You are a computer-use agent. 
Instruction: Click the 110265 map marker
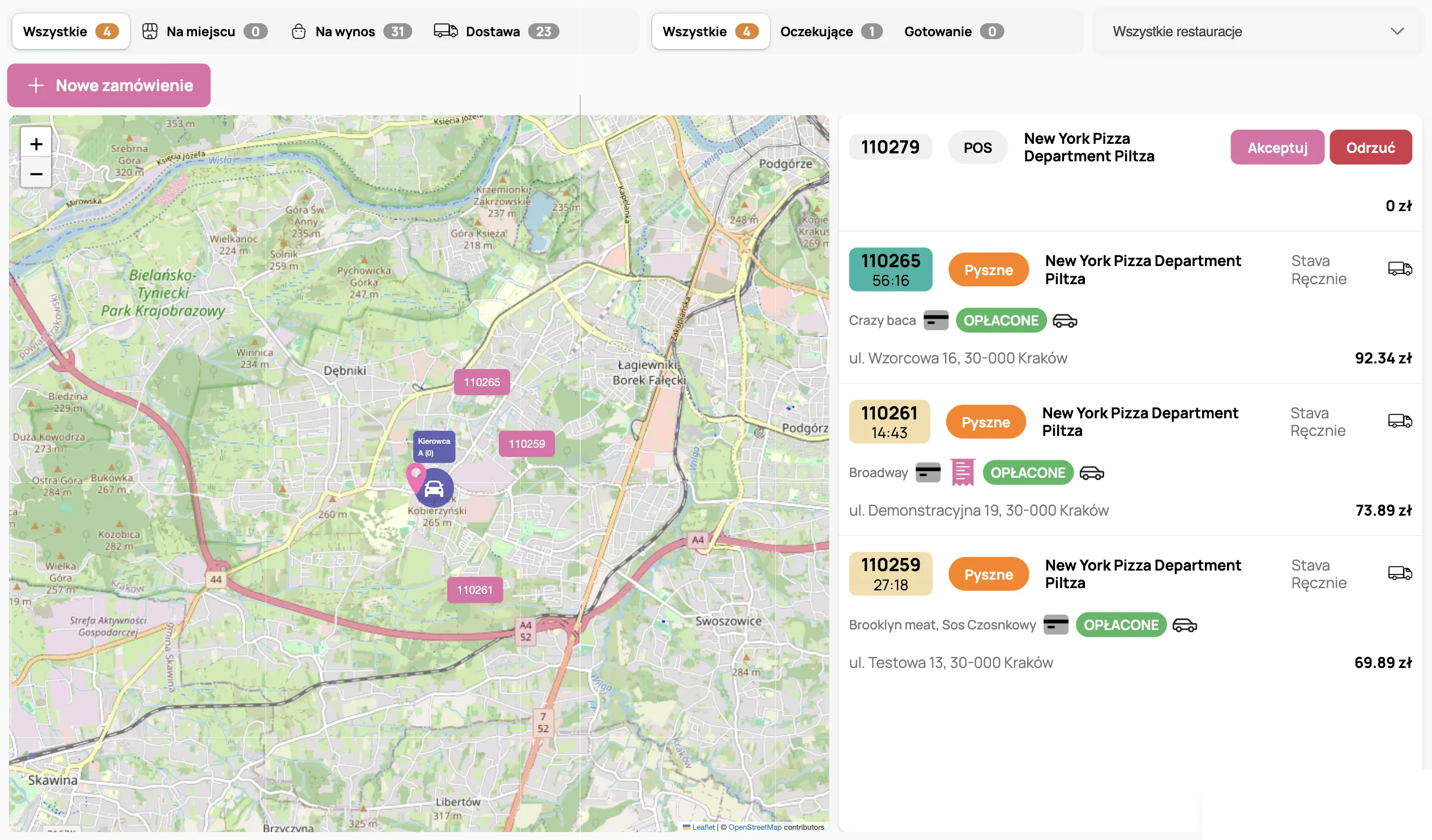point(482,382)
